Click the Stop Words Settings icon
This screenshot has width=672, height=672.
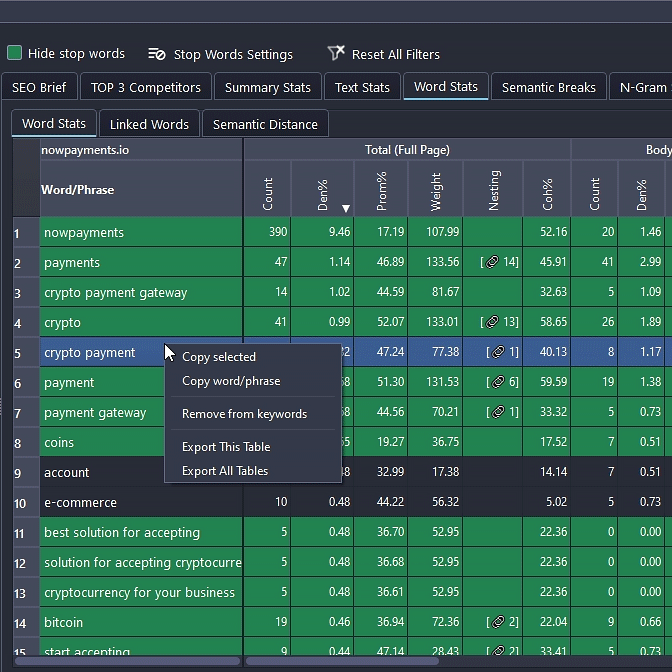[156, 54]
